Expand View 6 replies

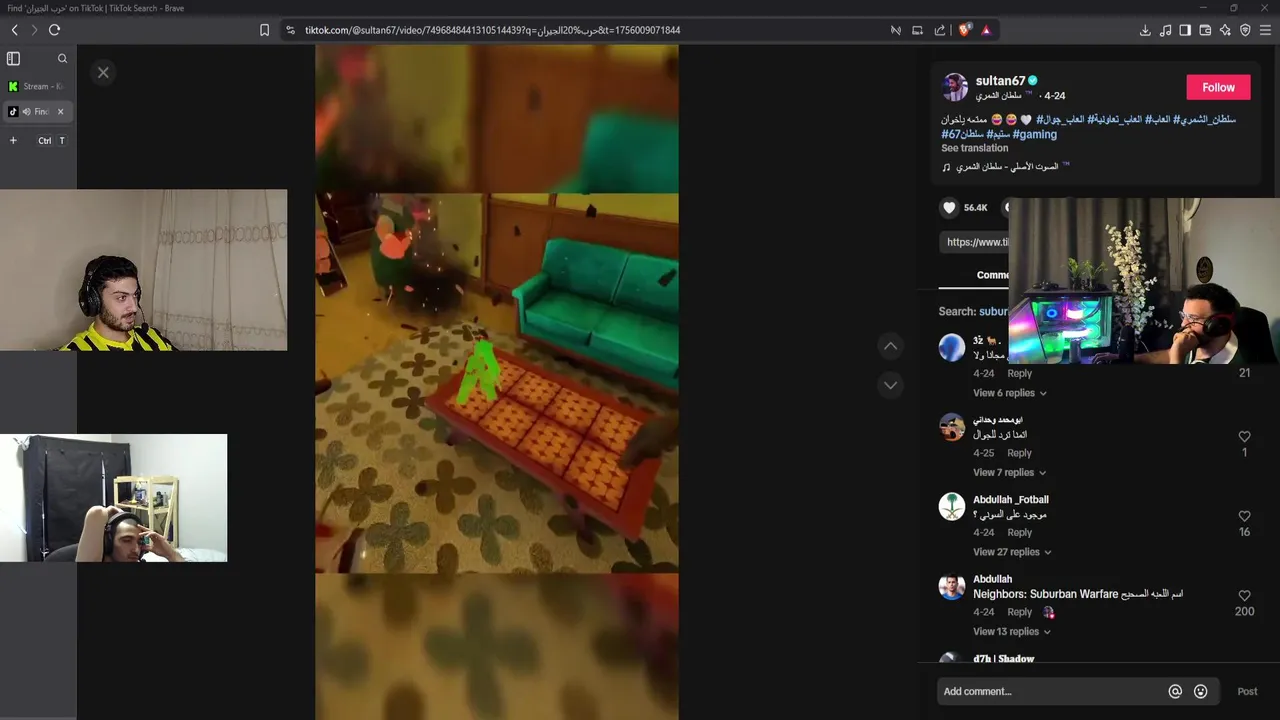(1009, 393)
